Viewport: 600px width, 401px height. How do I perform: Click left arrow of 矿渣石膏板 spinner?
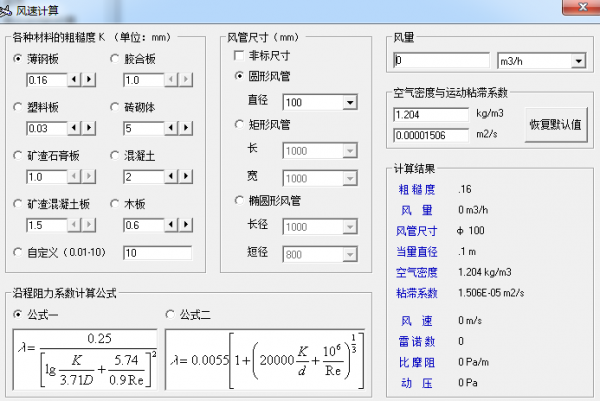click(74, 176)
